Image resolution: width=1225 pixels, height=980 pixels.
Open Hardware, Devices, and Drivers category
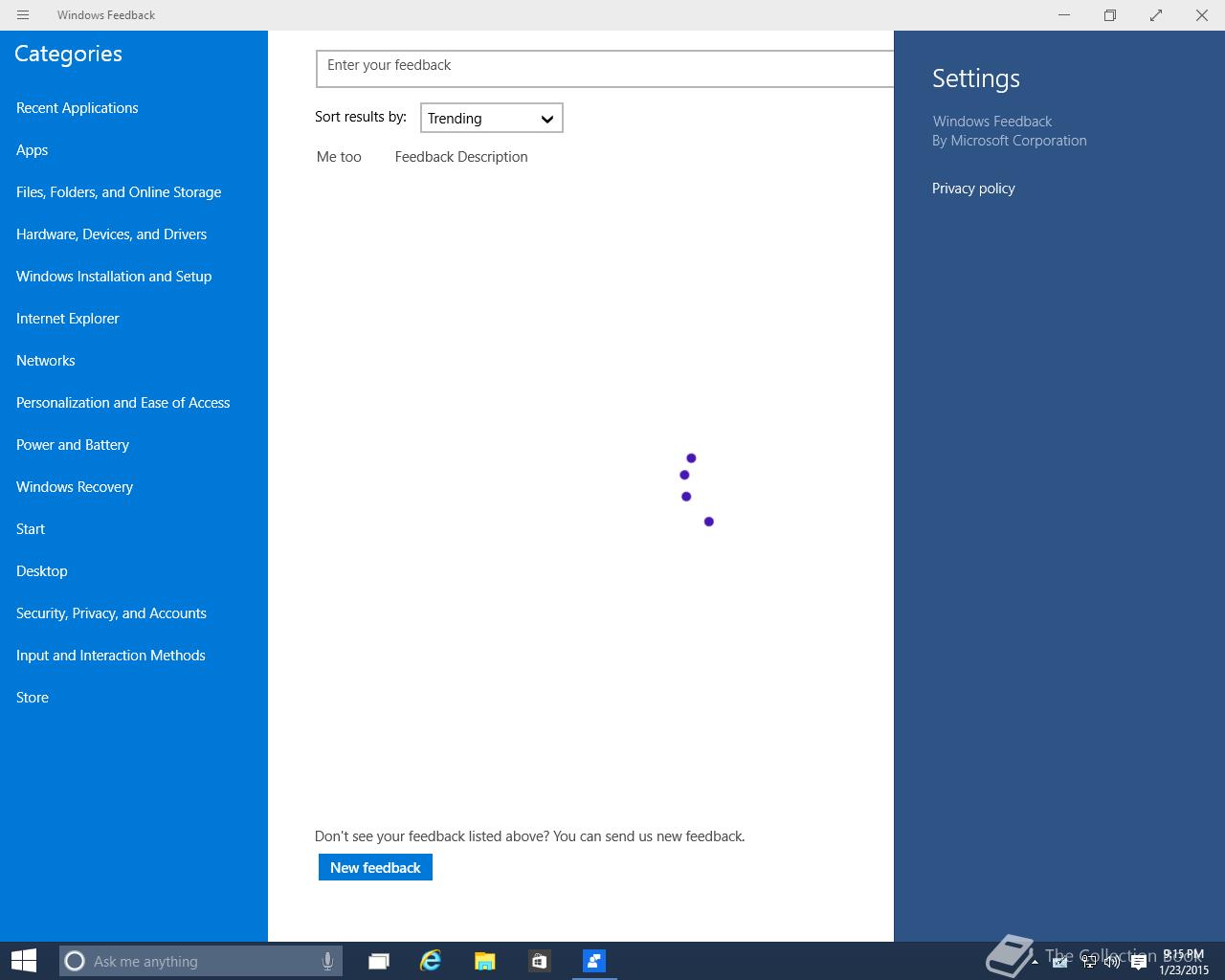(111, 234)
